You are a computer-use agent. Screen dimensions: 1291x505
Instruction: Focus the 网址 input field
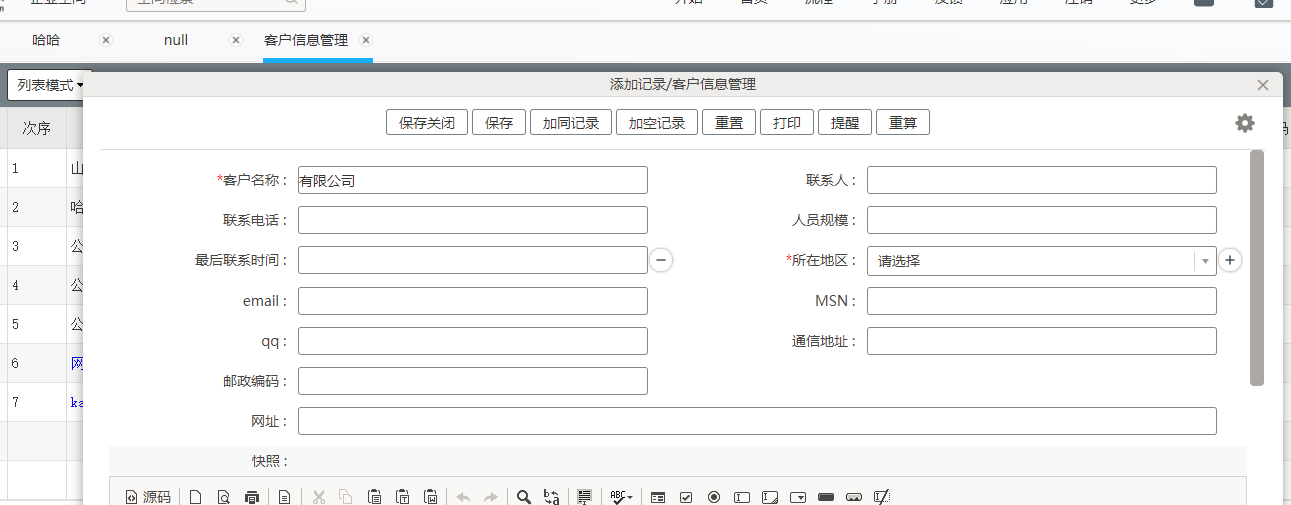(757, 421)
